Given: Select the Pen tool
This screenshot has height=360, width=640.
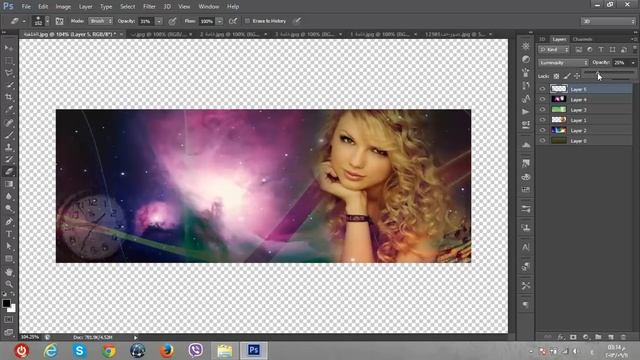Looking at the screenshot, I should (x=9, y=222).
